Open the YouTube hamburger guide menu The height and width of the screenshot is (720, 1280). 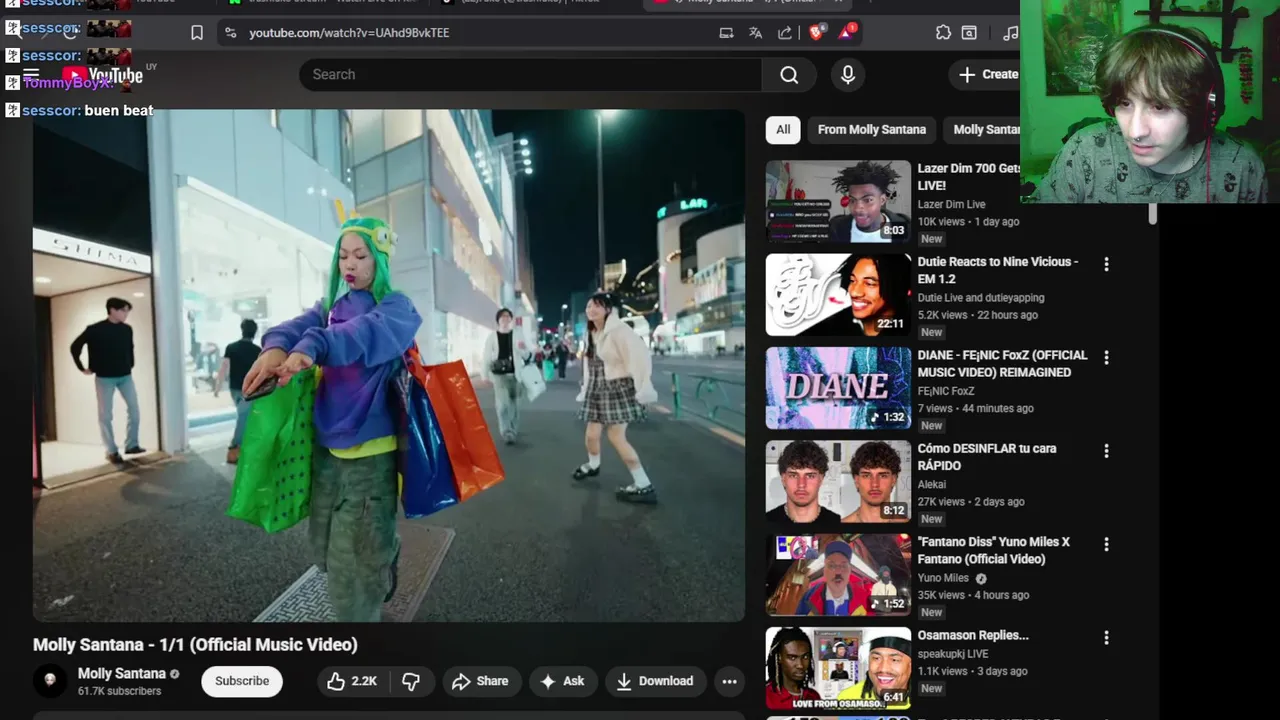coord(31,74)
